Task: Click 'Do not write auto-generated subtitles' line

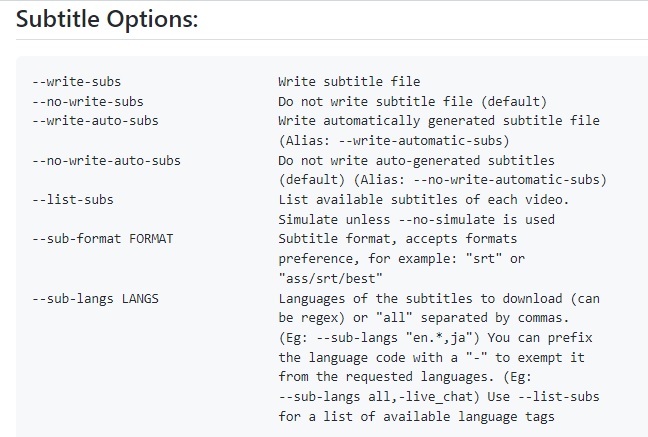Action: click(416, 160)
